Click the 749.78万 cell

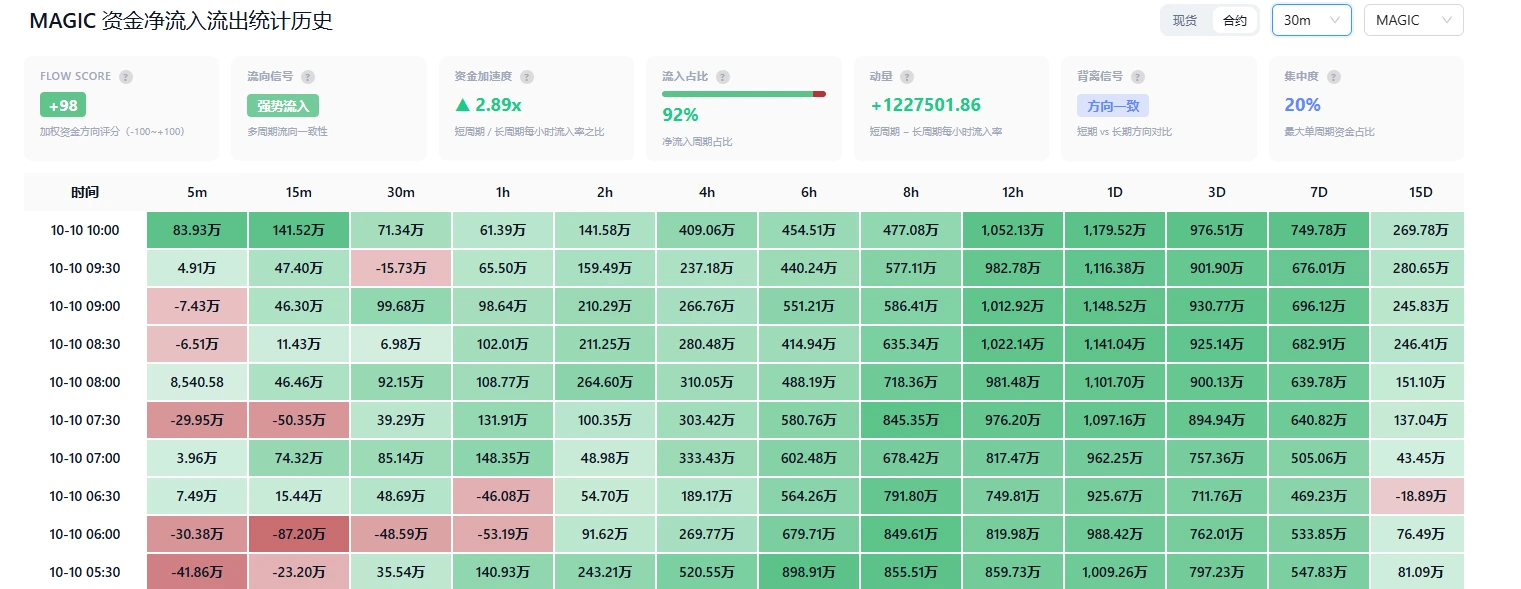1319,230
